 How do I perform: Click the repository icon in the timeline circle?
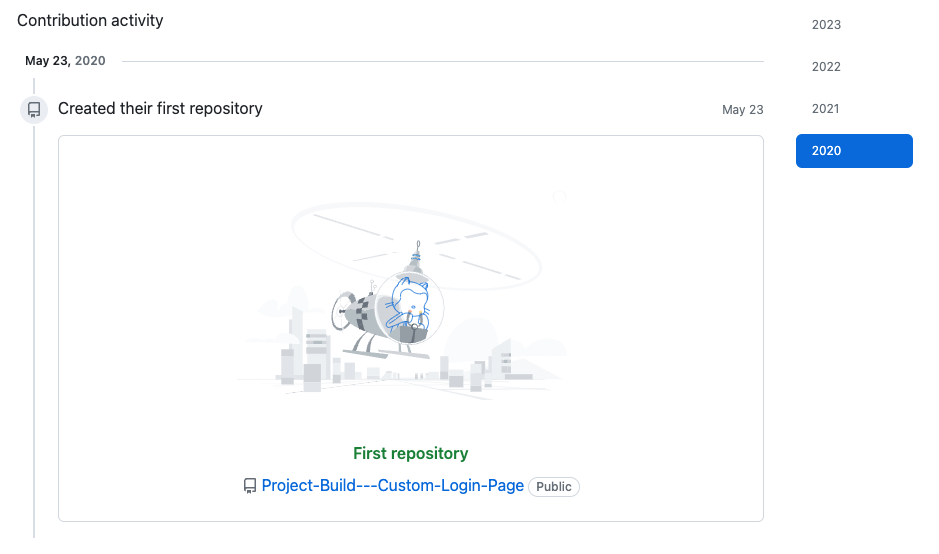[x=34, y=110]
